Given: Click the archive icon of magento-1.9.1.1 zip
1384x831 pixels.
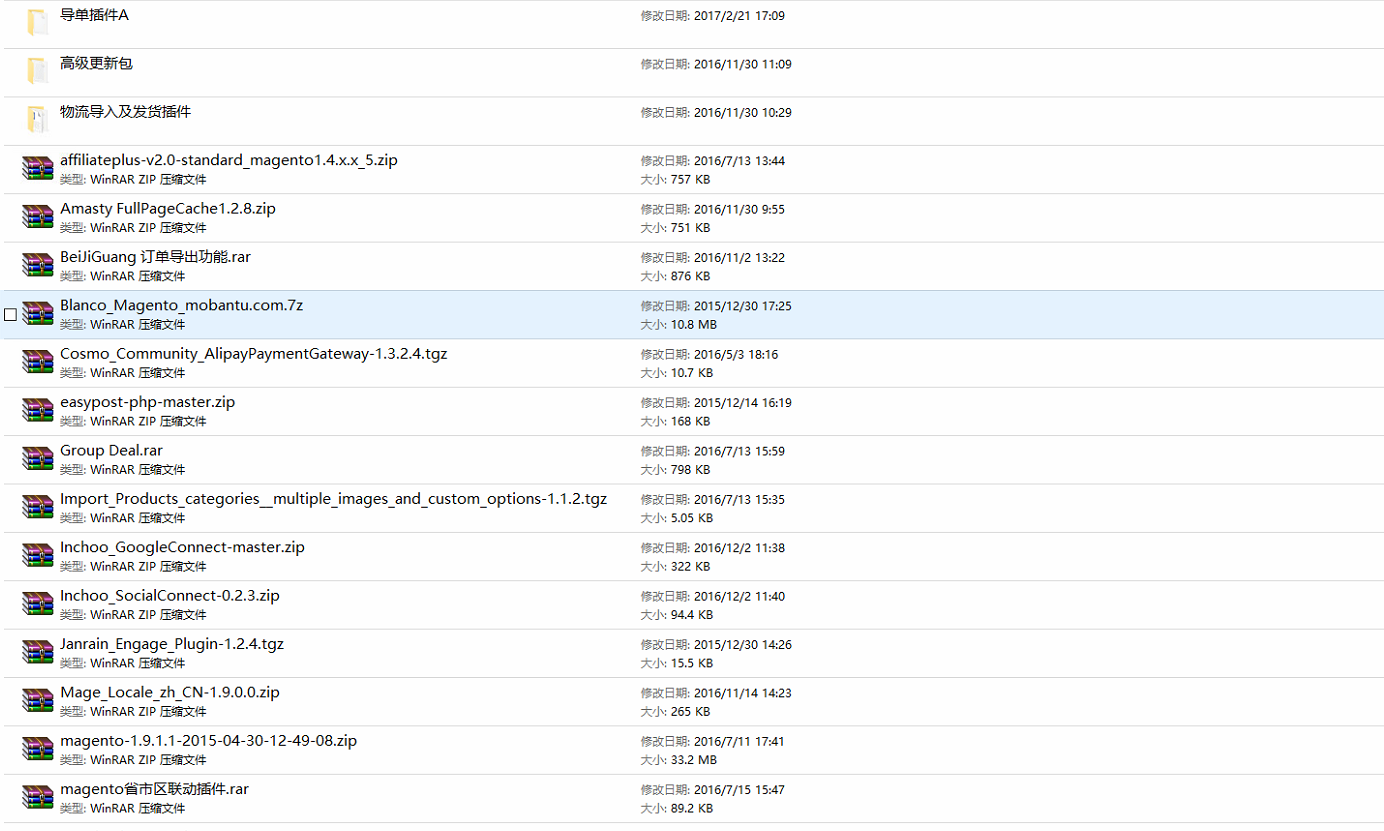Looking at the screenshot, I should [x=37, y=748].
